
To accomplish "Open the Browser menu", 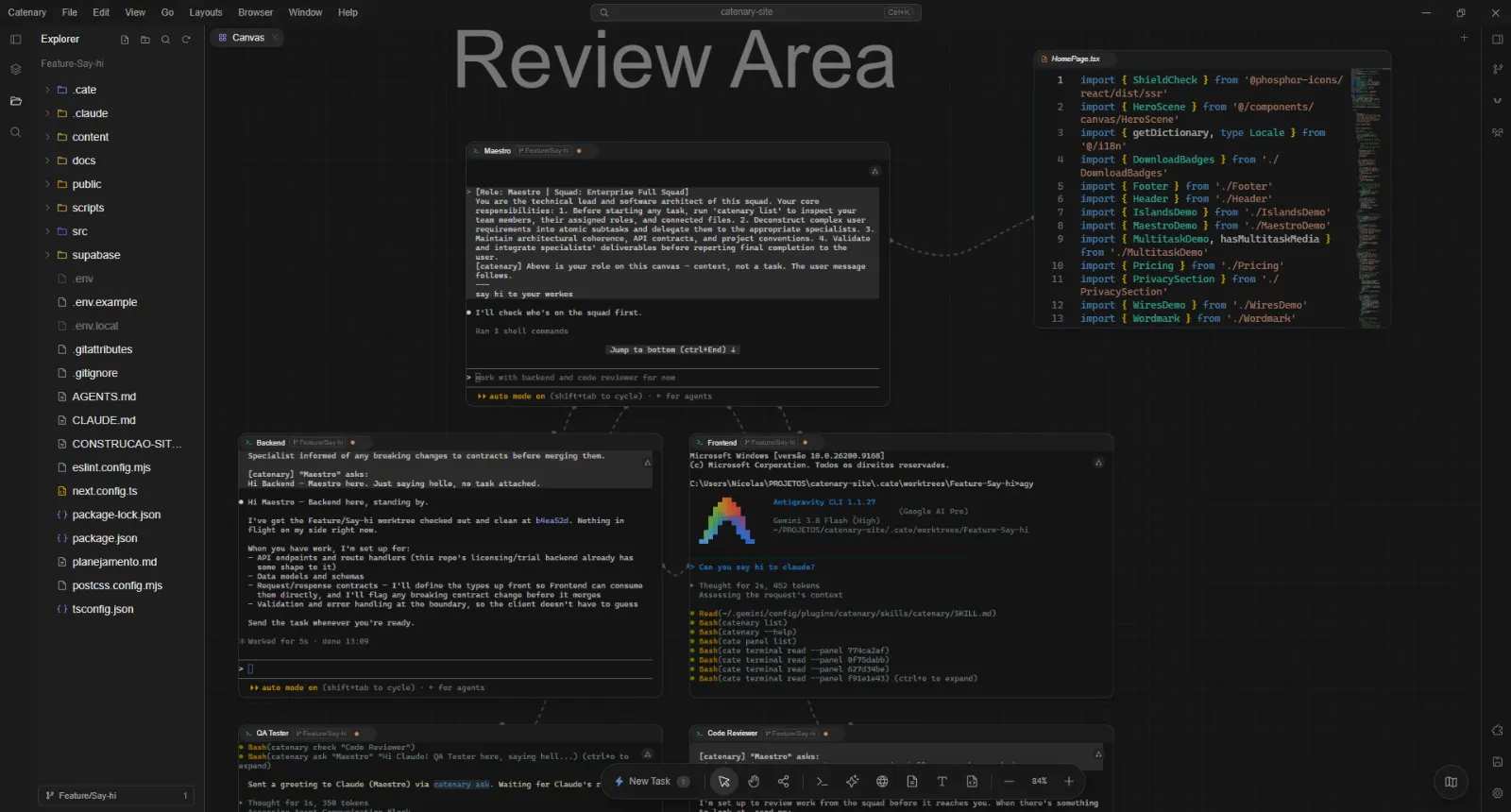I will (x=255, y=12).
